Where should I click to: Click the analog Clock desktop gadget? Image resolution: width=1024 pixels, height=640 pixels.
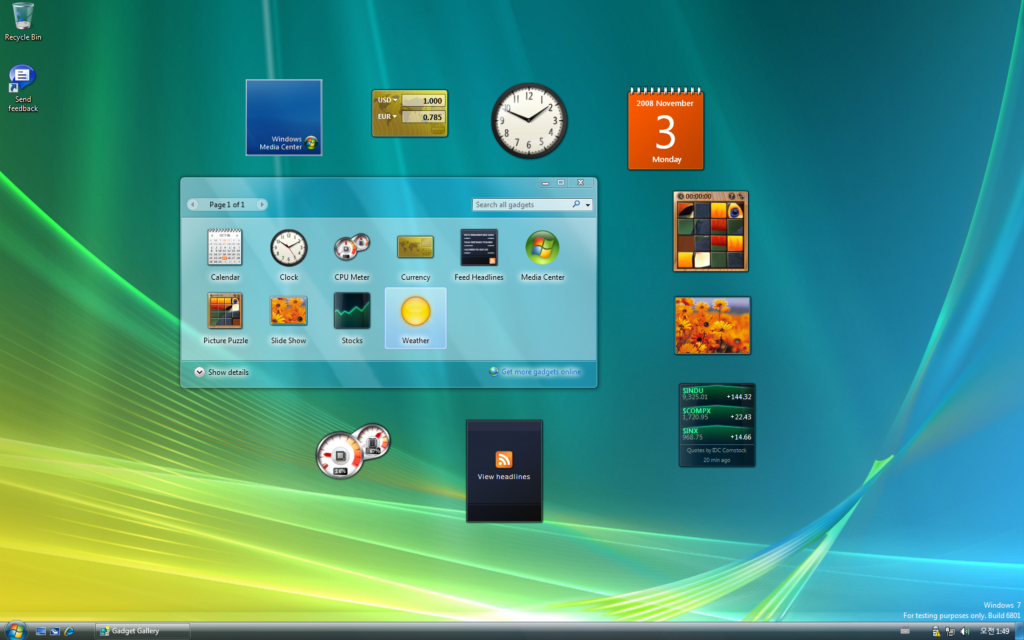click(529, 121)
